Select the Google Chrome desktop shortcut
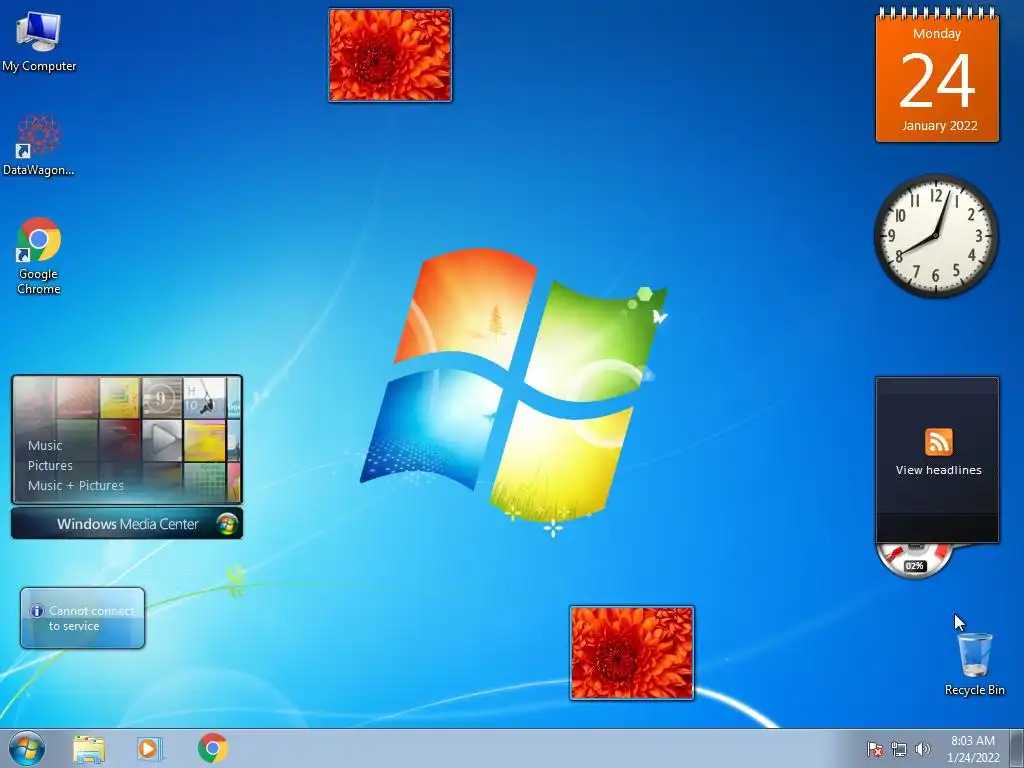The width and height of the screenshot is (1024, 768). [x=39, y=255]
